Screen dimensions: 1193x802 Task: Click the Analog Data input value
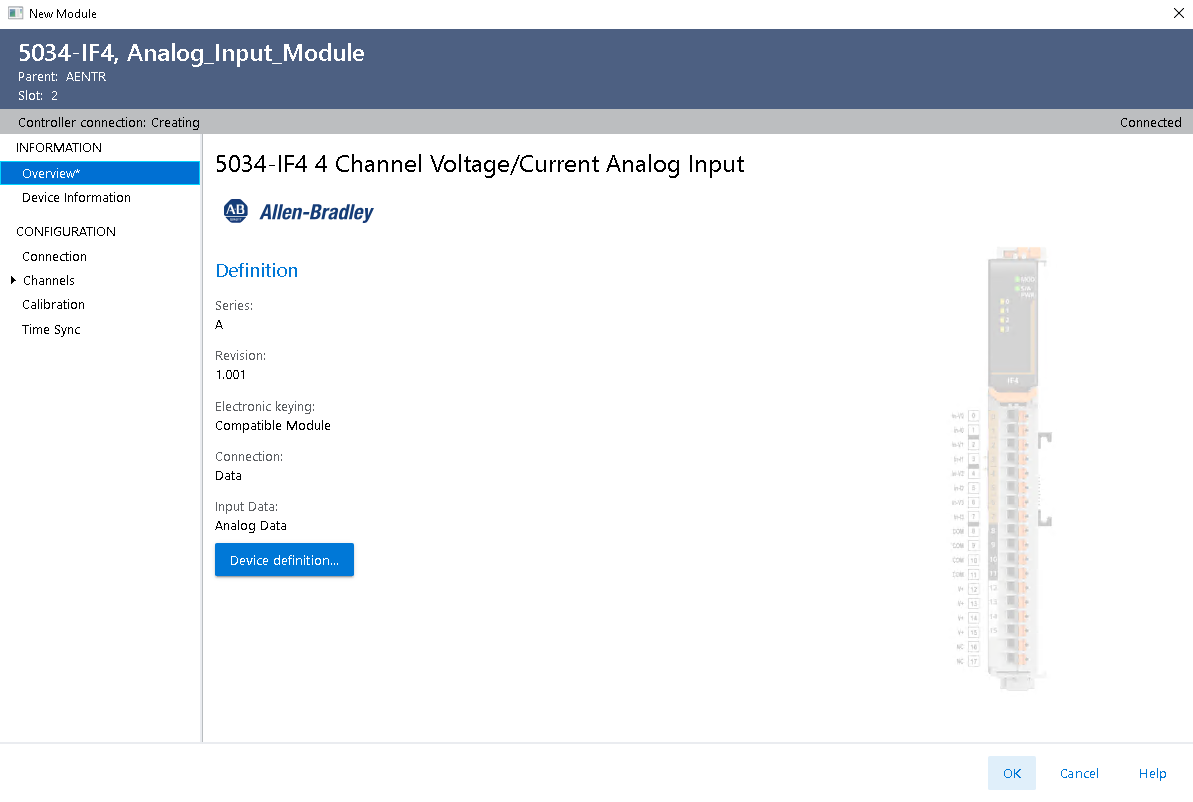click(x=250, y=526)
